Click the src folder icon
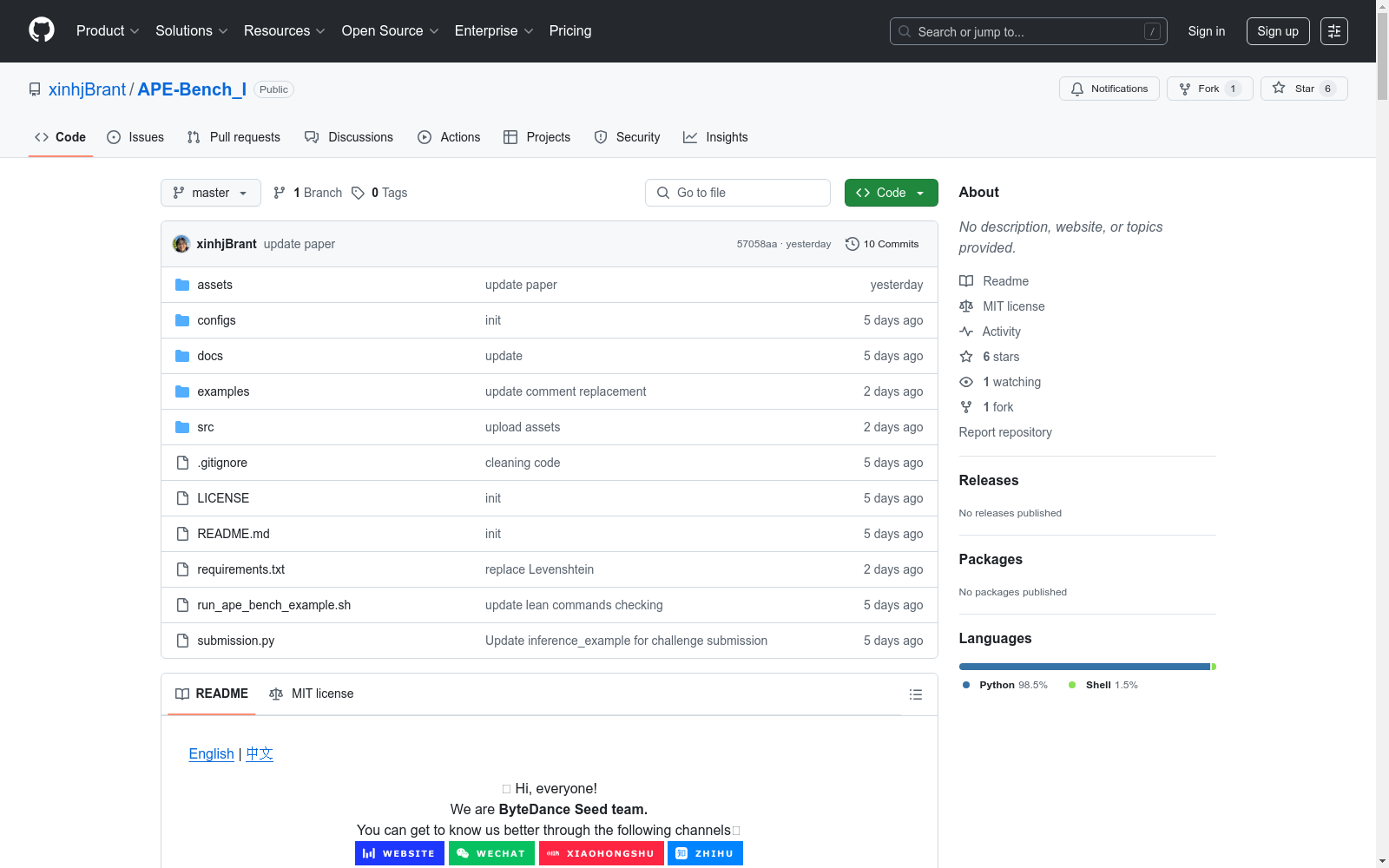1389x868 pixels. (182, 427)
